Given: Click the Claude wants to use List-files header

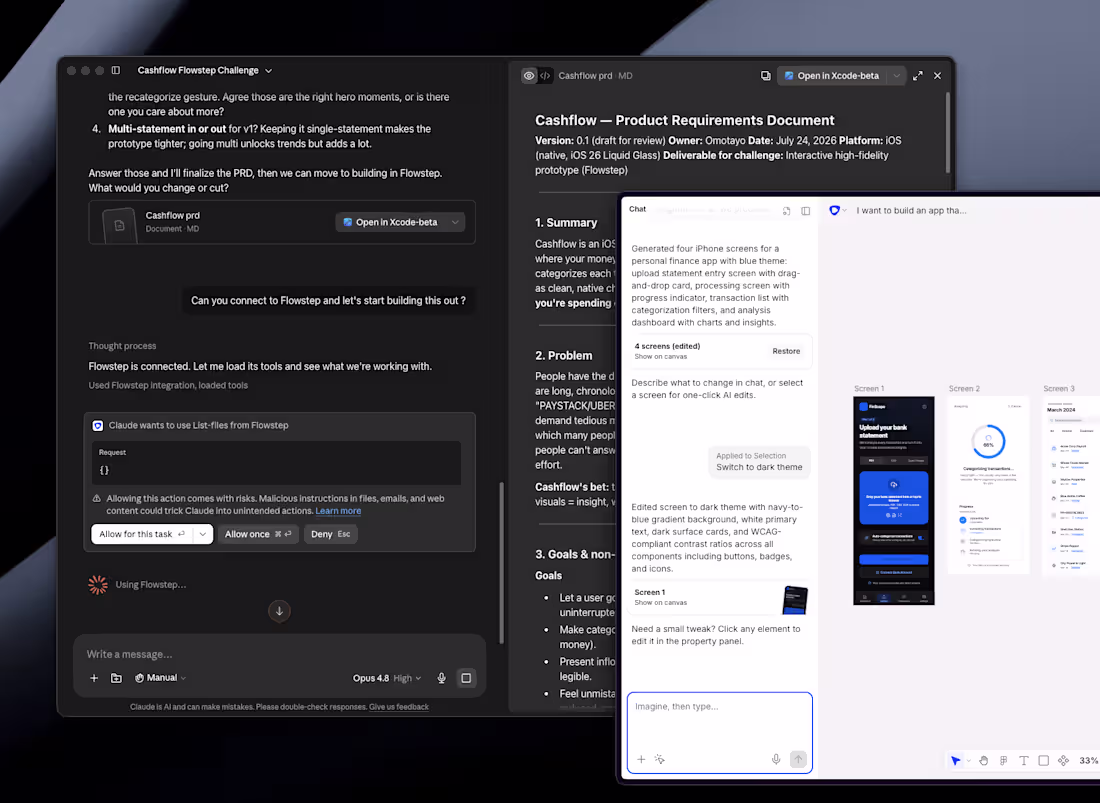Looking at the screenshot, I should tap(199, 425).
